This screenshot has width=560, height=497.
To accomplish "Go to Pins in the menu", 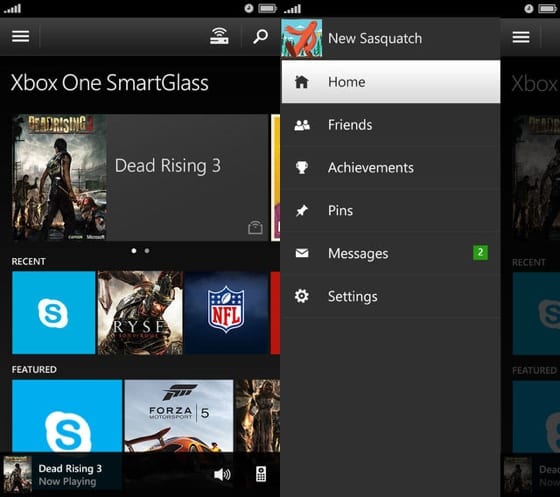I will point(391,211).
